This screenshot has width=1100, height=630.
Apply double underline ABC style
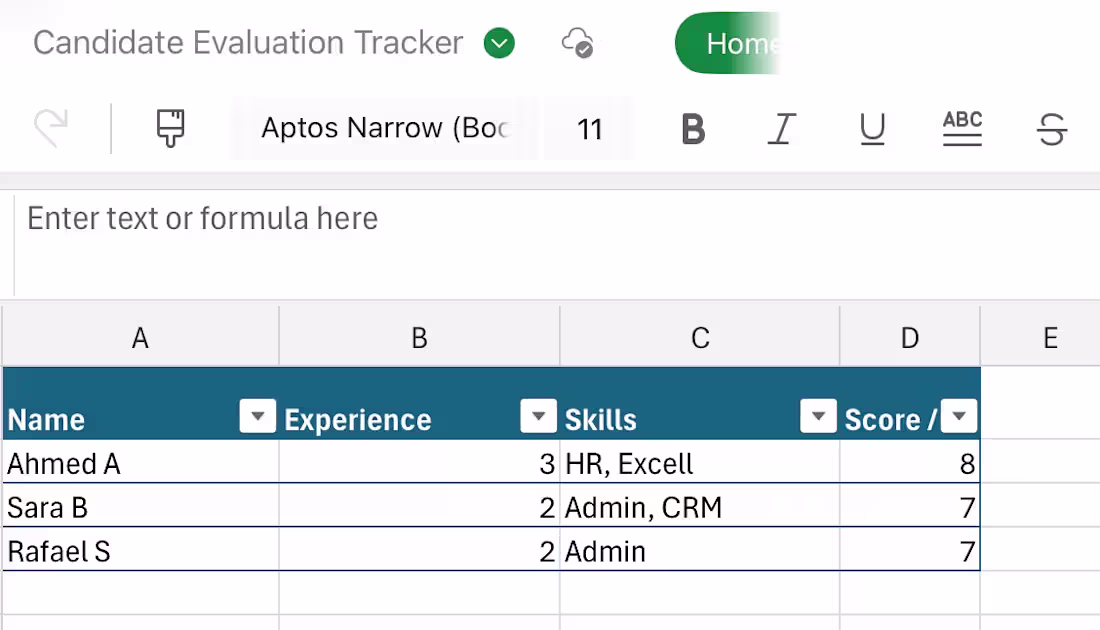[x=962, y=129]
